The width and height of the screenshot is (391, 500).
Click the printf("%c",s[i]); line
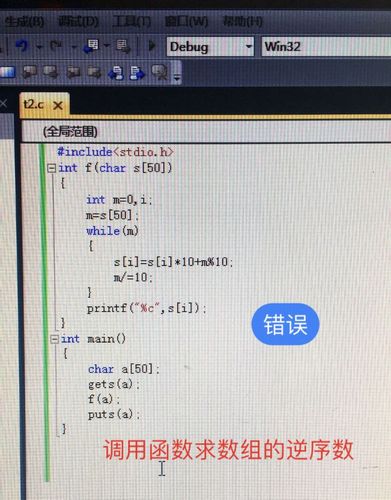(x=147, y=308)
